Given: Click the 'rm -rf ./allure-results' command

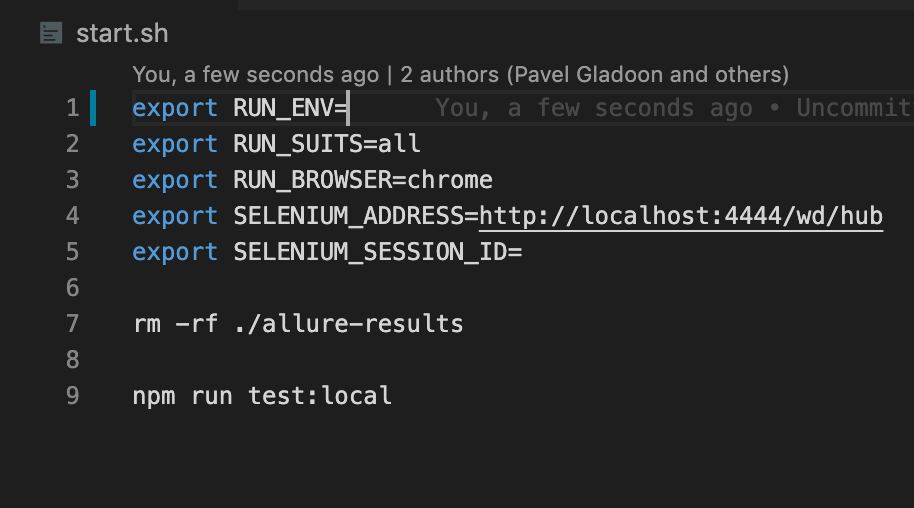Looking at the screenshot, I should [x=298, y=324].
